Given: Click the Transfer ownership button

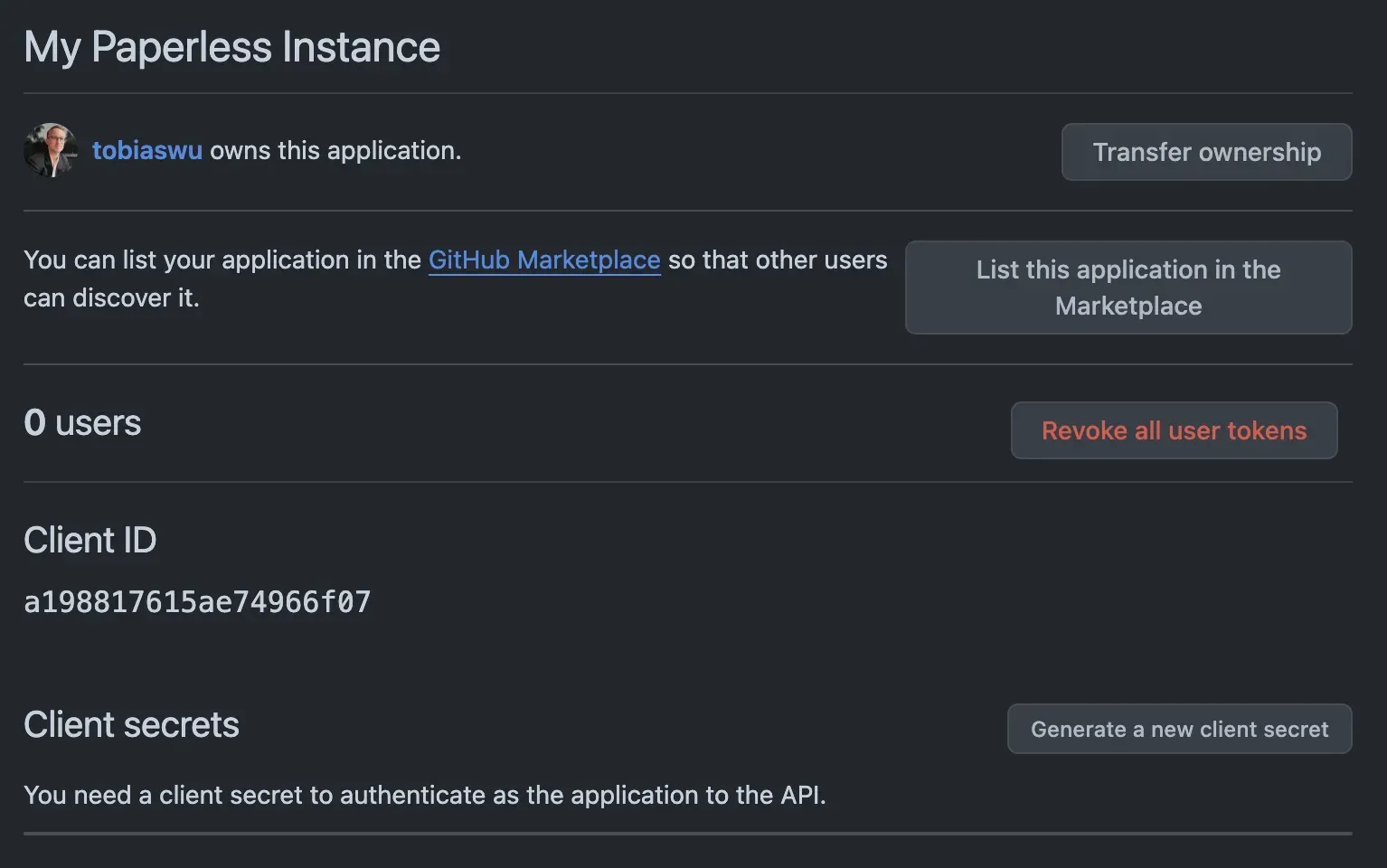Looking at the screenshot, I should tap(1206, 152).
